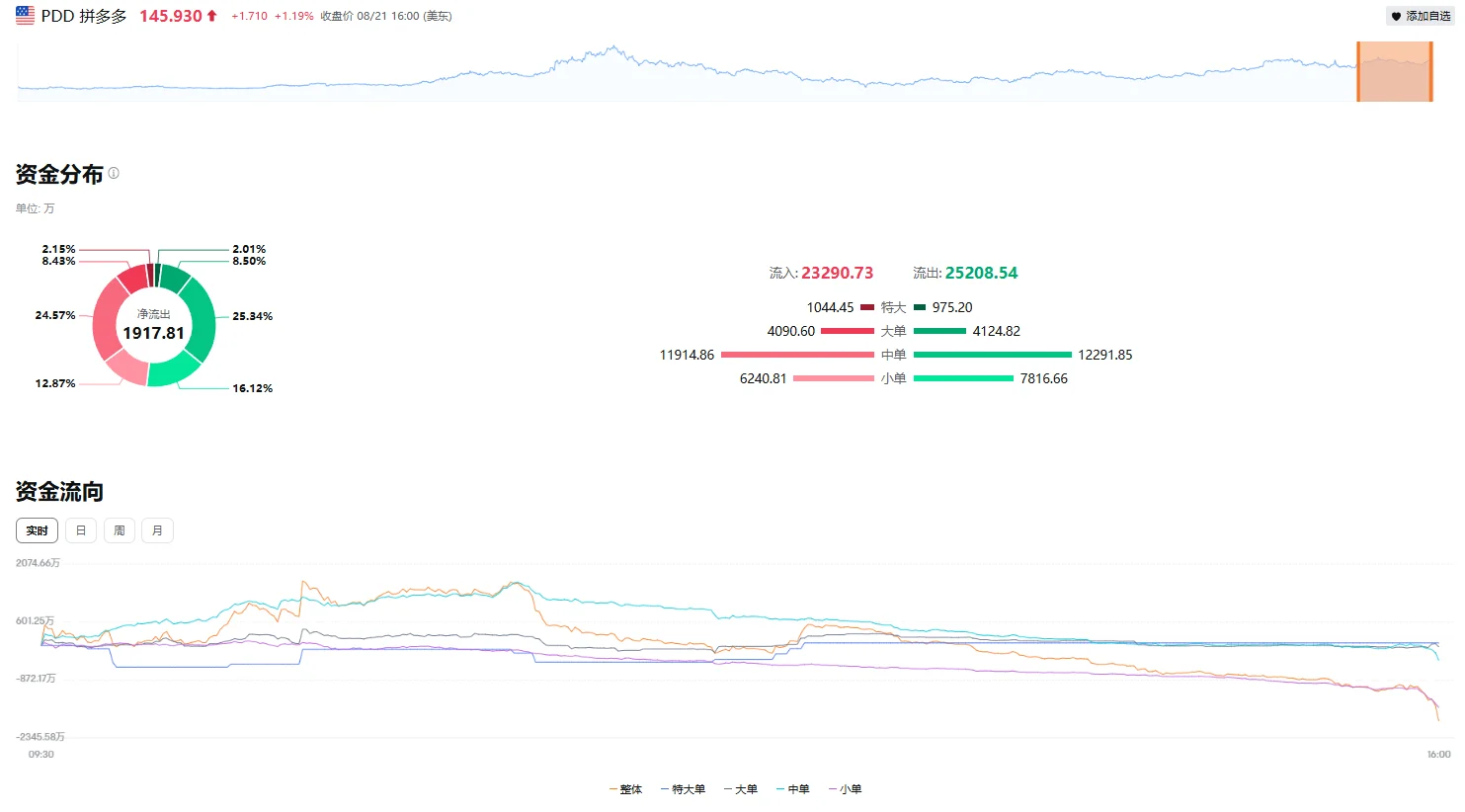The image size is (1465, 812).
Task: Click the 净流出 1917.81 donut center
Action: coord(153,325)
